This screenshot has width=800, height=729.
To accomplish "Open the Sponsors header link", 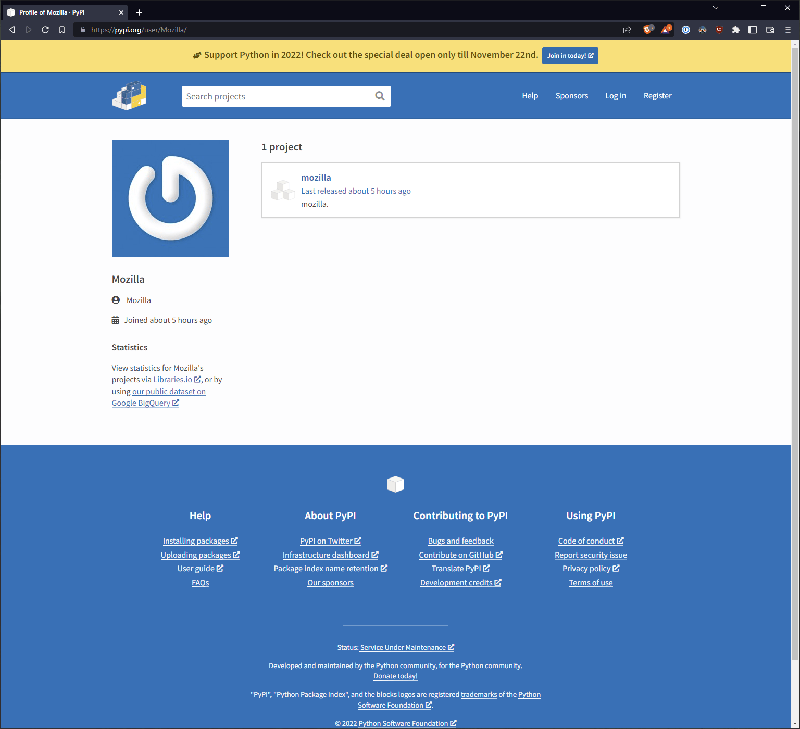I will click(x=571, y=95).
